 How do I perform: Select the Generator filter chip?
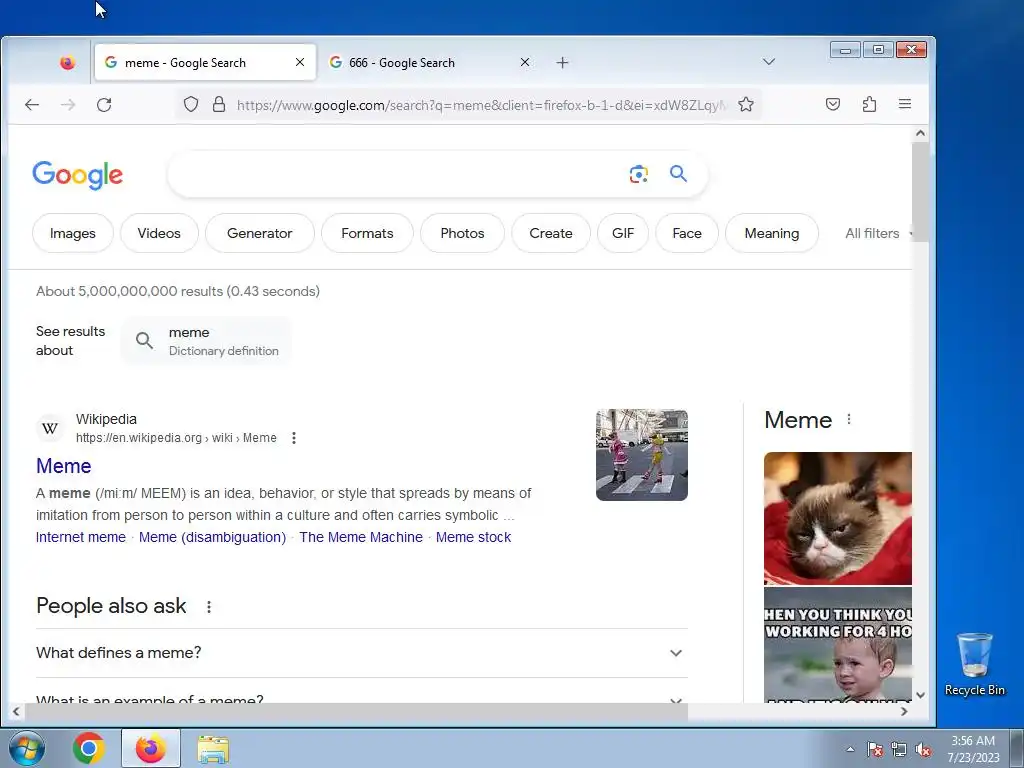coord(259,233)
